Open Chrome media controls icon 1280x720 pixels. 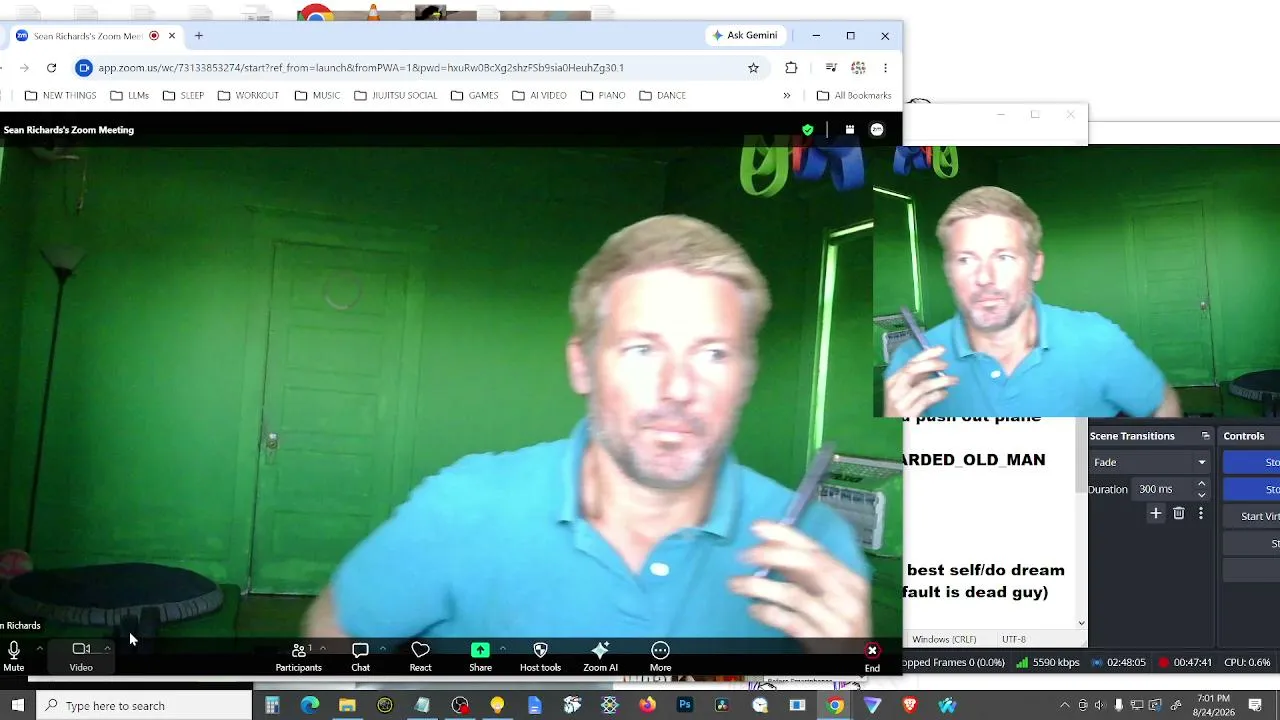tap(831, 68)
